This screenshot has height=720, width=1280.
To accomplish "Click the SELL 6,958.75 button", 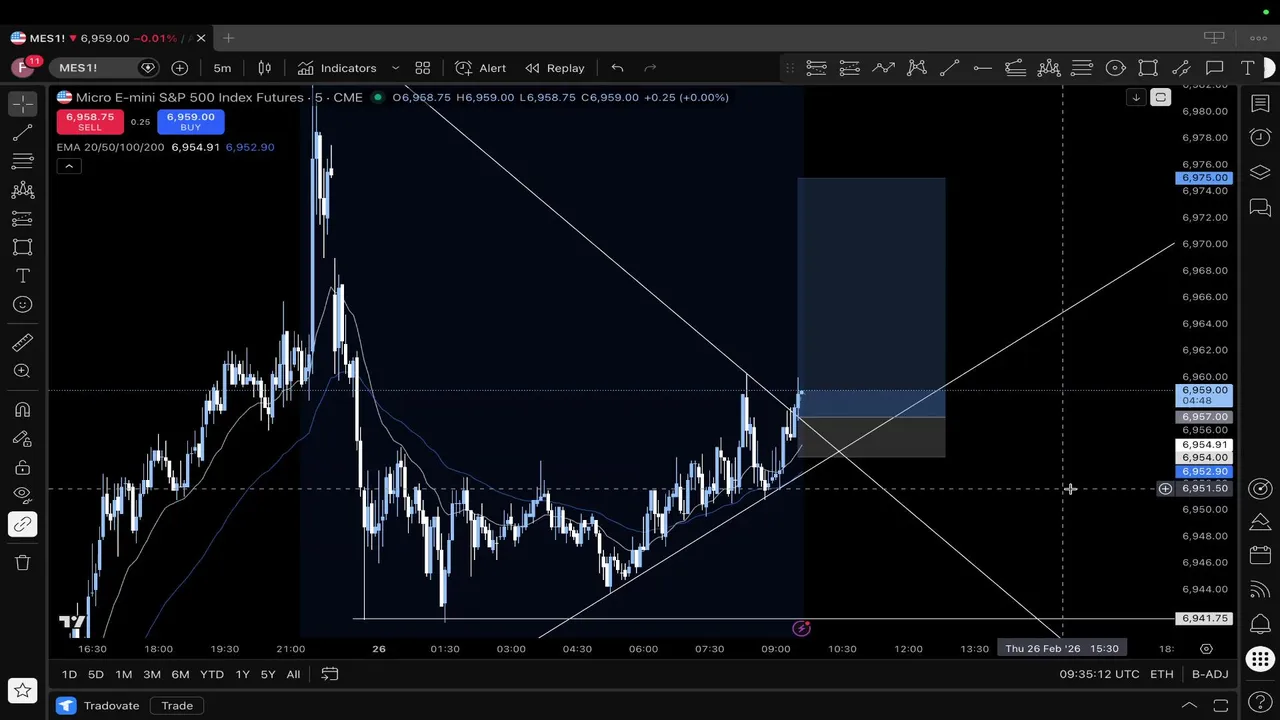I will pyautogui.click(x=90, y=122).
